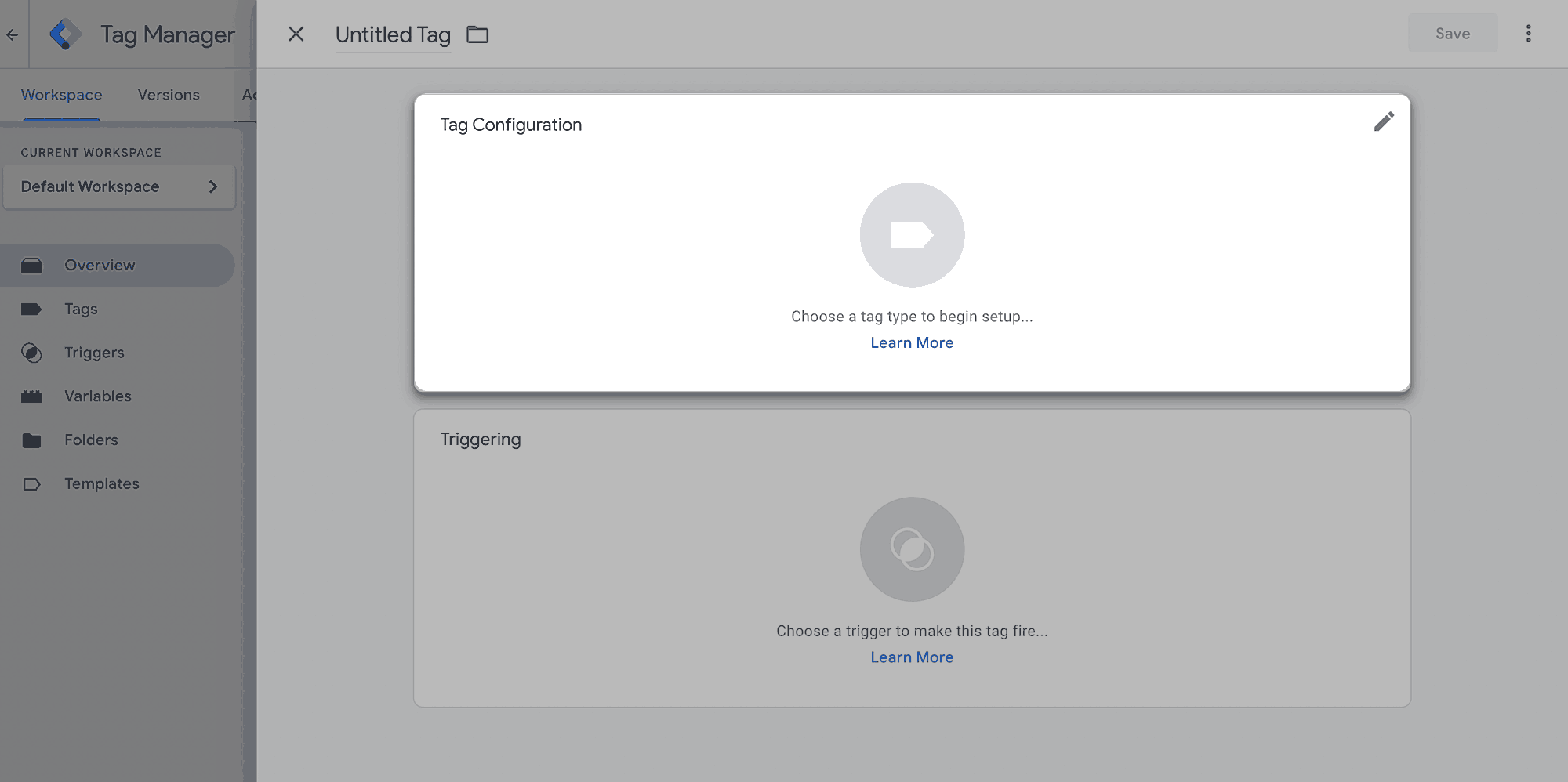1568x782 pixels.
Task: Expand the Default Workspace selector
Action: (x=119, y=186)
